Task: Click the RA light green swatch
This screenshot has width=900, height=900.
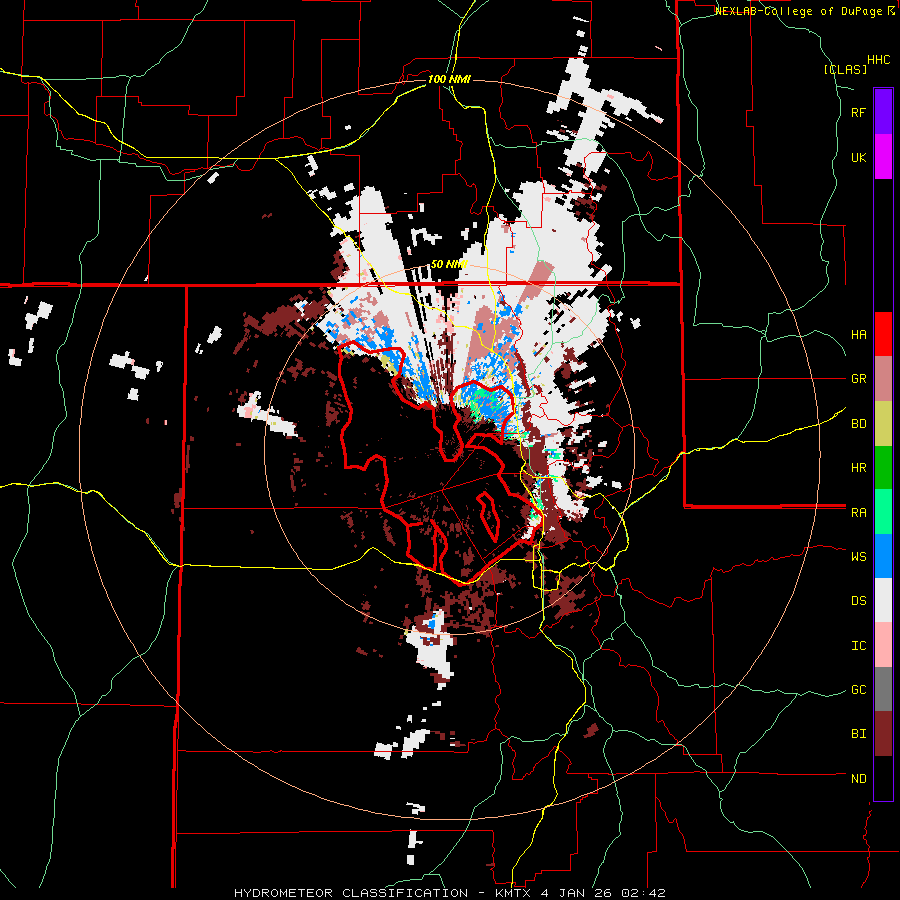Action: coord(883,512)
